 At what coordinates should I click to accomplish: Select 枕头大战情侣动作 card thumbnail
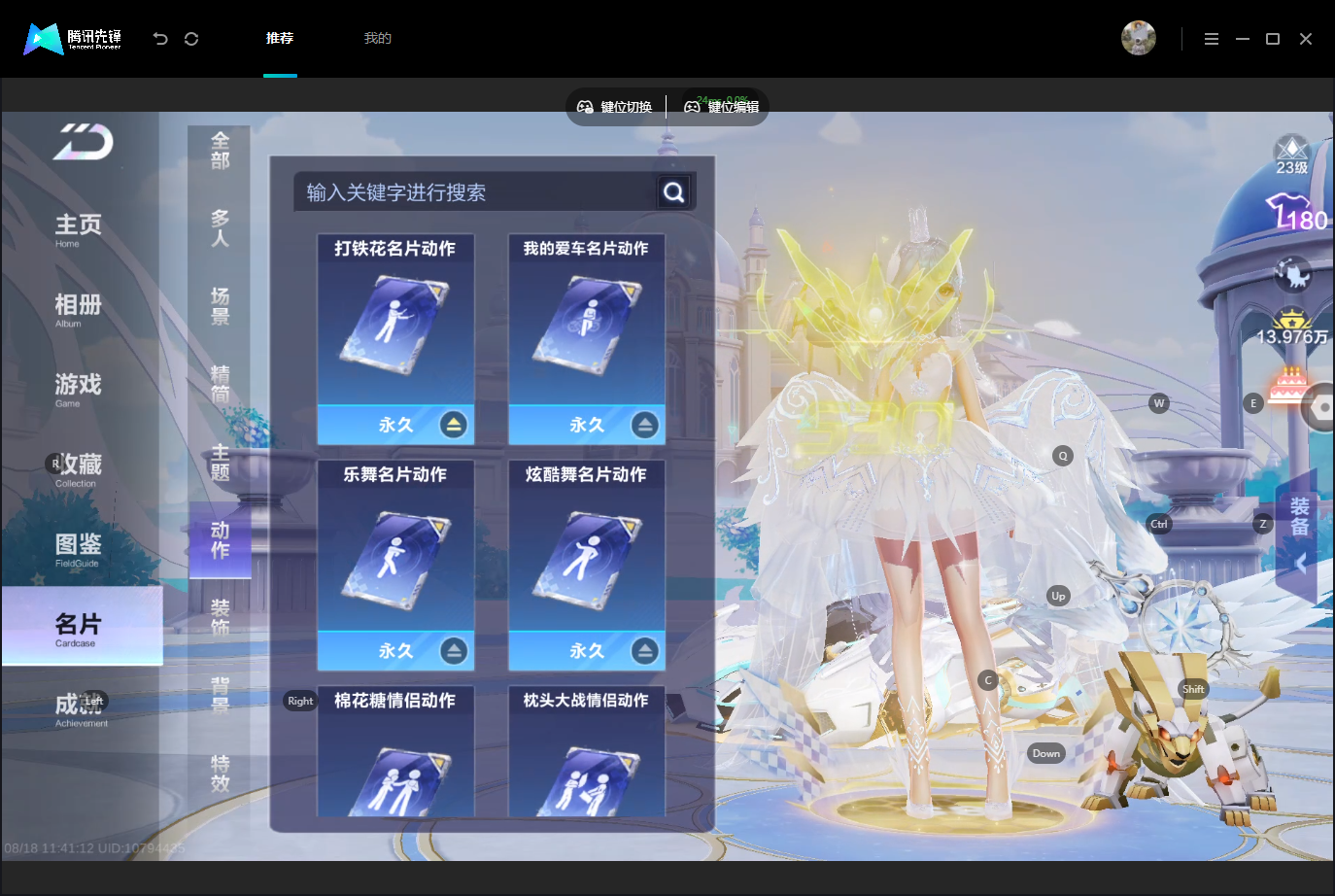tap(587, 752)
